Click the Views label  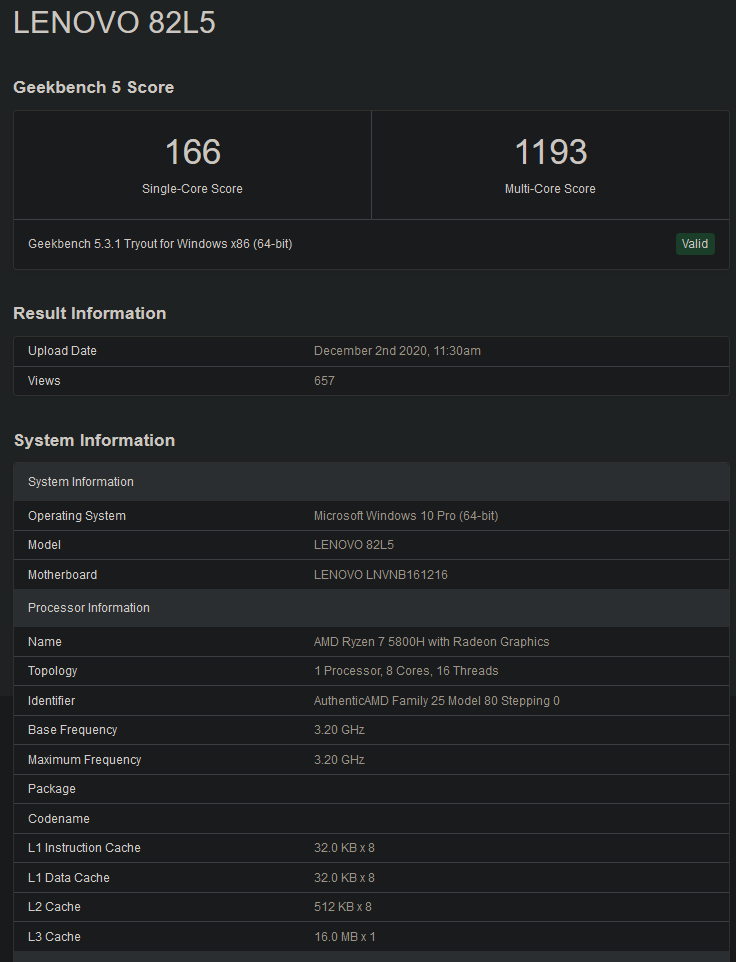44,381
